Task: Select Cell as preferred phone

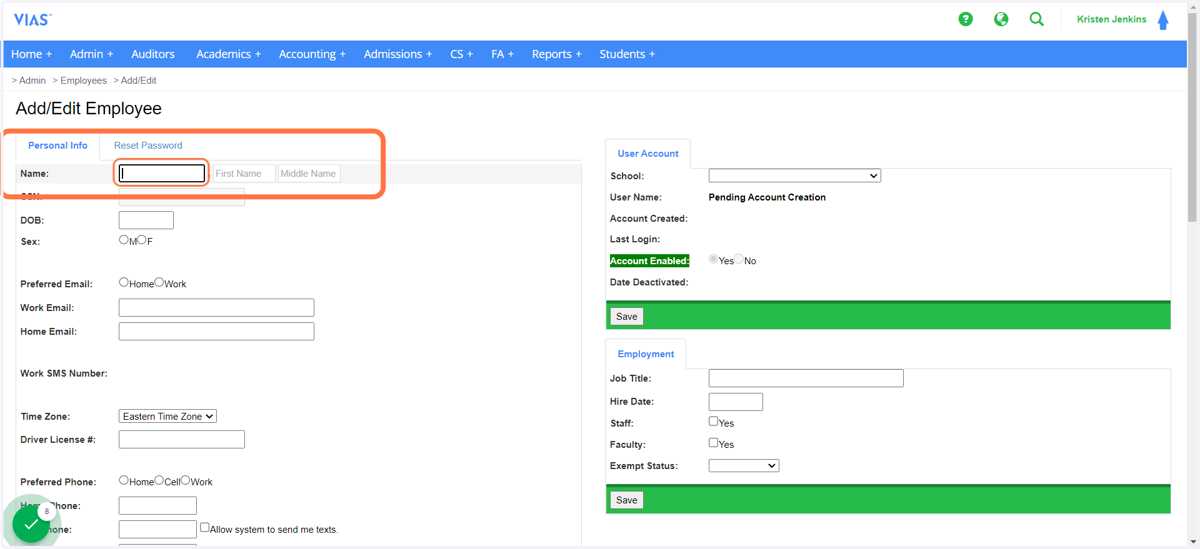Action: tap(159, 480)
